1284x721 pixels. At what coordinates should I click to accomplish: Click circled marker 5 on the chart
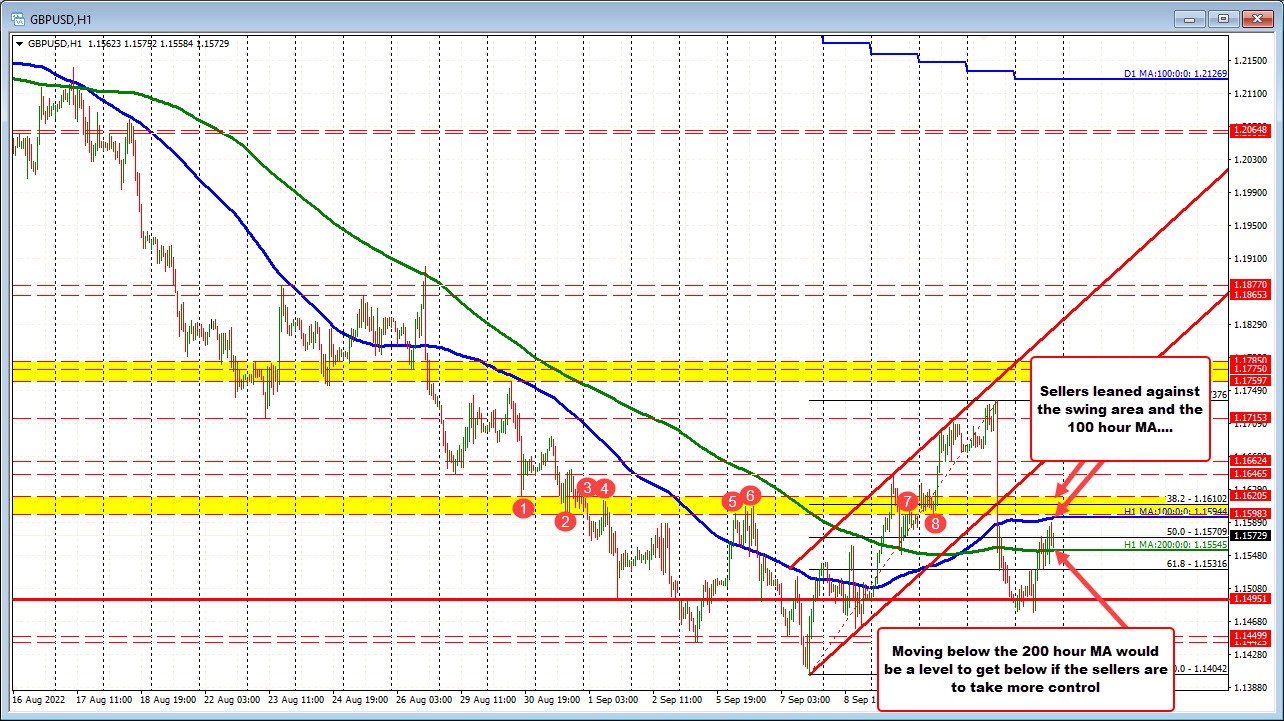[x=730, y=502]
